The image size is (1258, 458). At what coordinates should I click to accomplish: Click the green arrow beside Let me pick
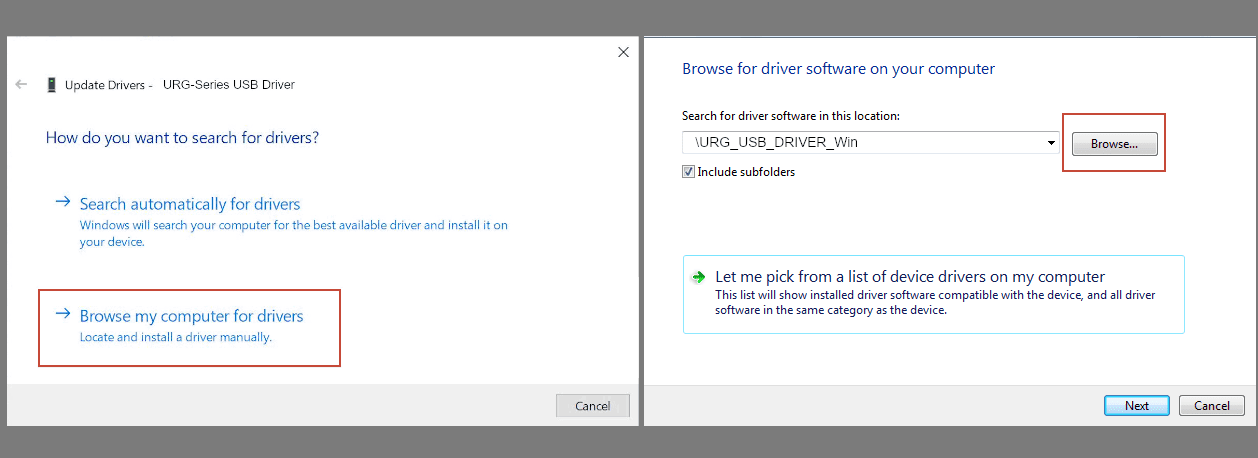pyautogui.click(x=700, y=277)
